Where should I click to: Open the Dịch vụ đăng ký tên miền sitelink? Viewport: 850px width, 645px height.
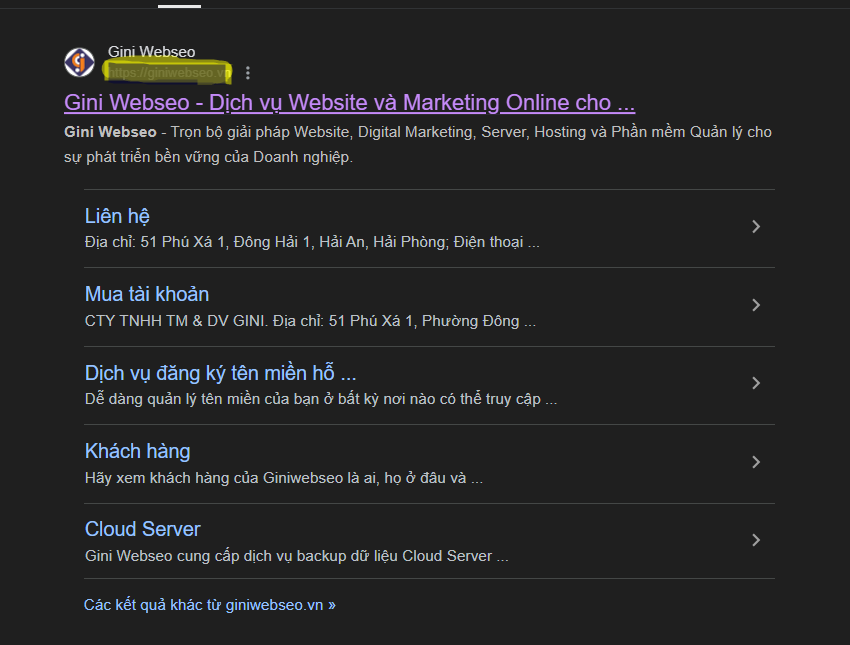point(220,373)
